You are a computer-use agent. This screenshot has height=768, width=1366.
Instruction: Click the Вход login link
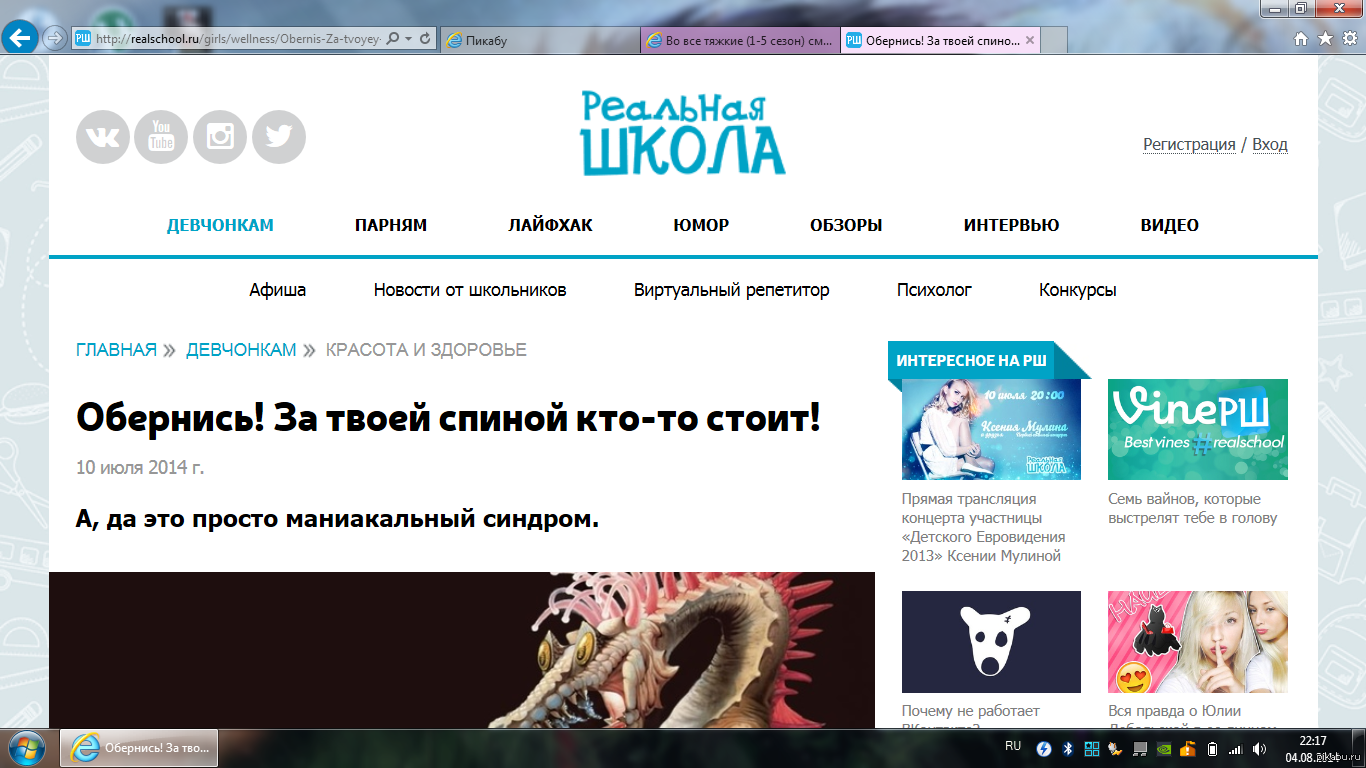[1269, 144]
